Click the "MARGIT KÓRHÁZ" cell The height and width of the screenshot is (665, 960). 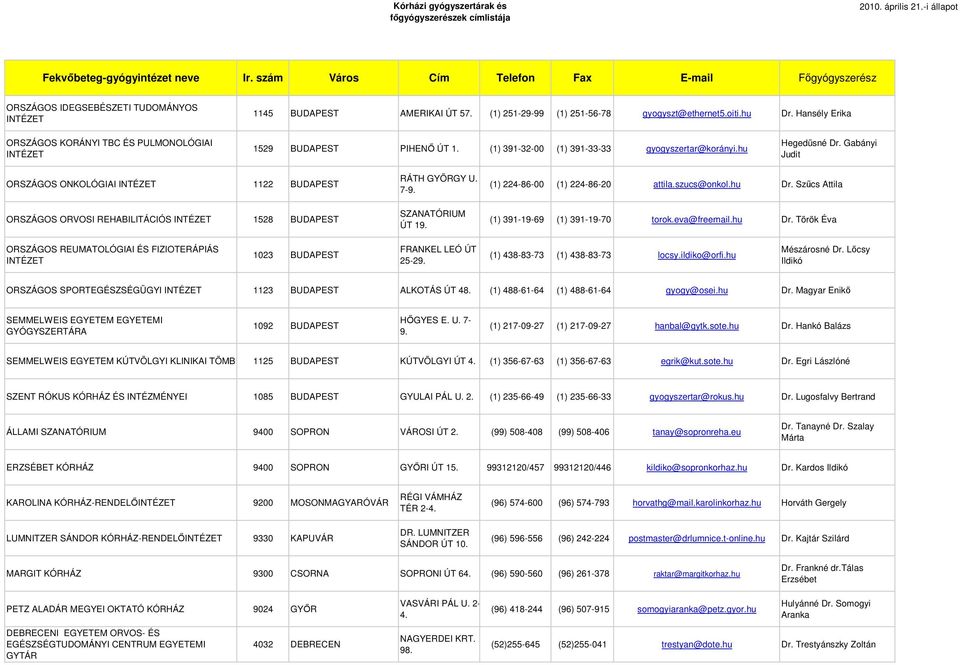[121, 574]
